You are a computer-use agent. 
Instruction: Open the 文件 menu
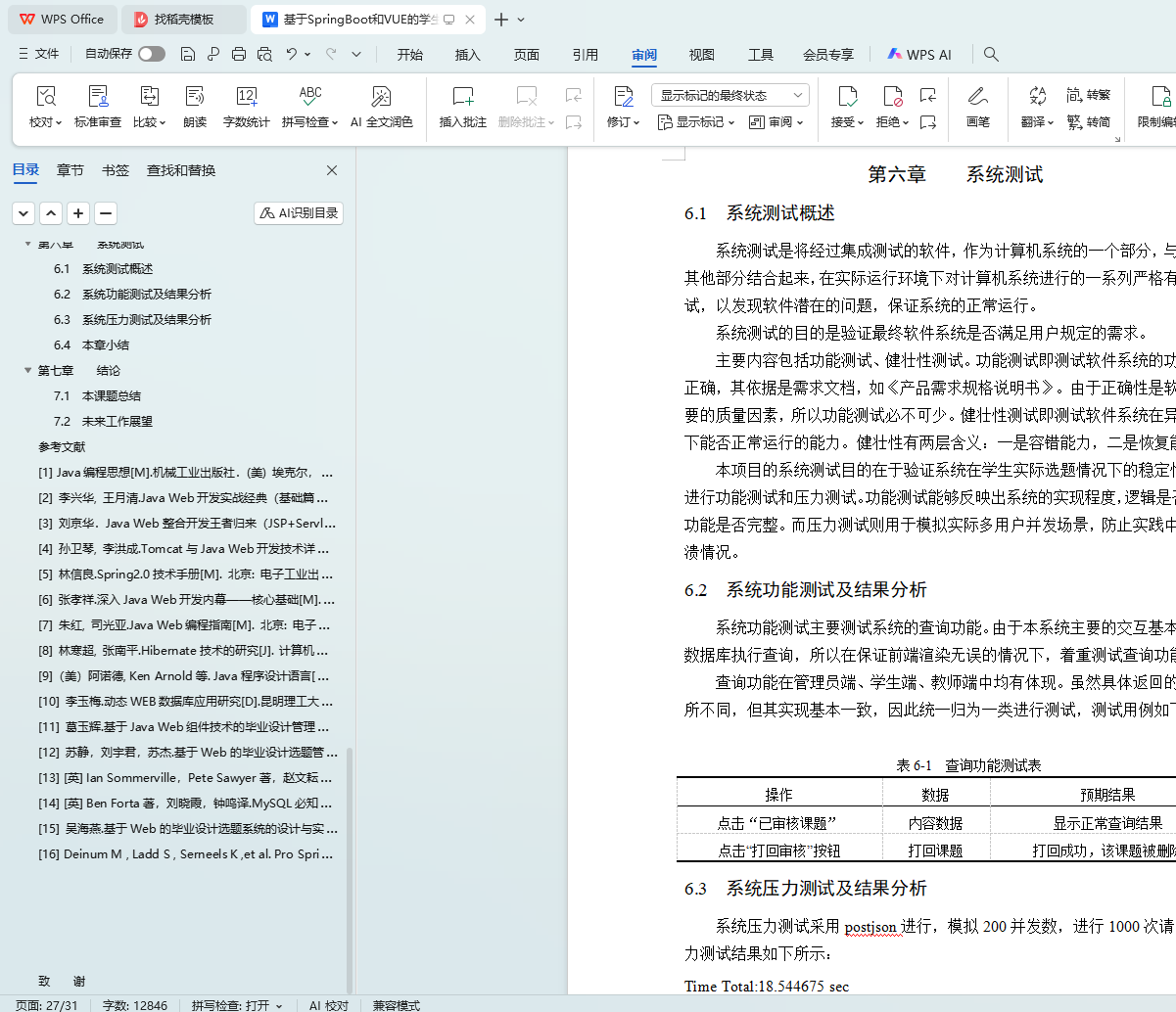coord(39,55)
